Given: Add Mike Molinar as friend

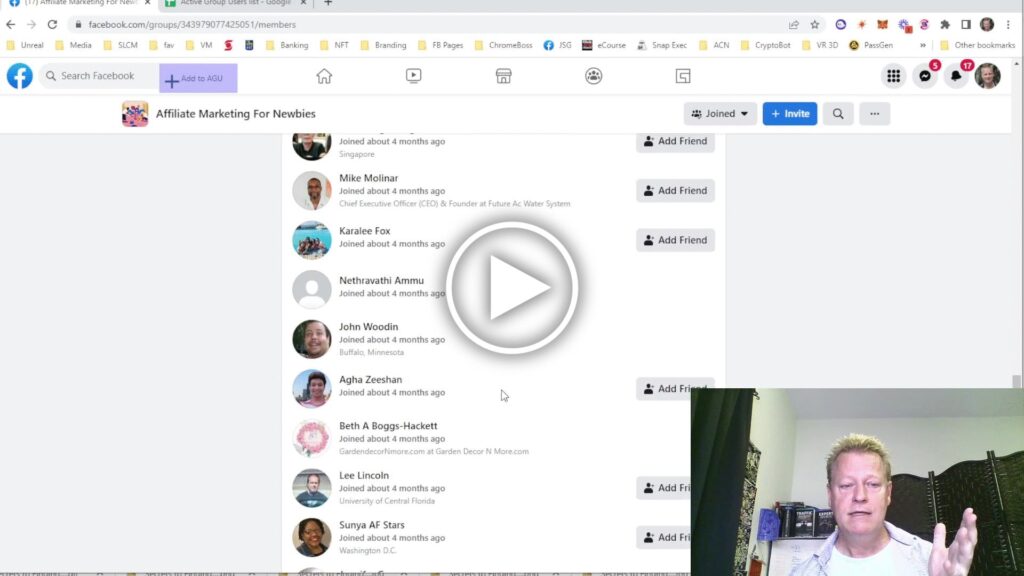Looking at the screenshot, I should click(x=675, y=191).
